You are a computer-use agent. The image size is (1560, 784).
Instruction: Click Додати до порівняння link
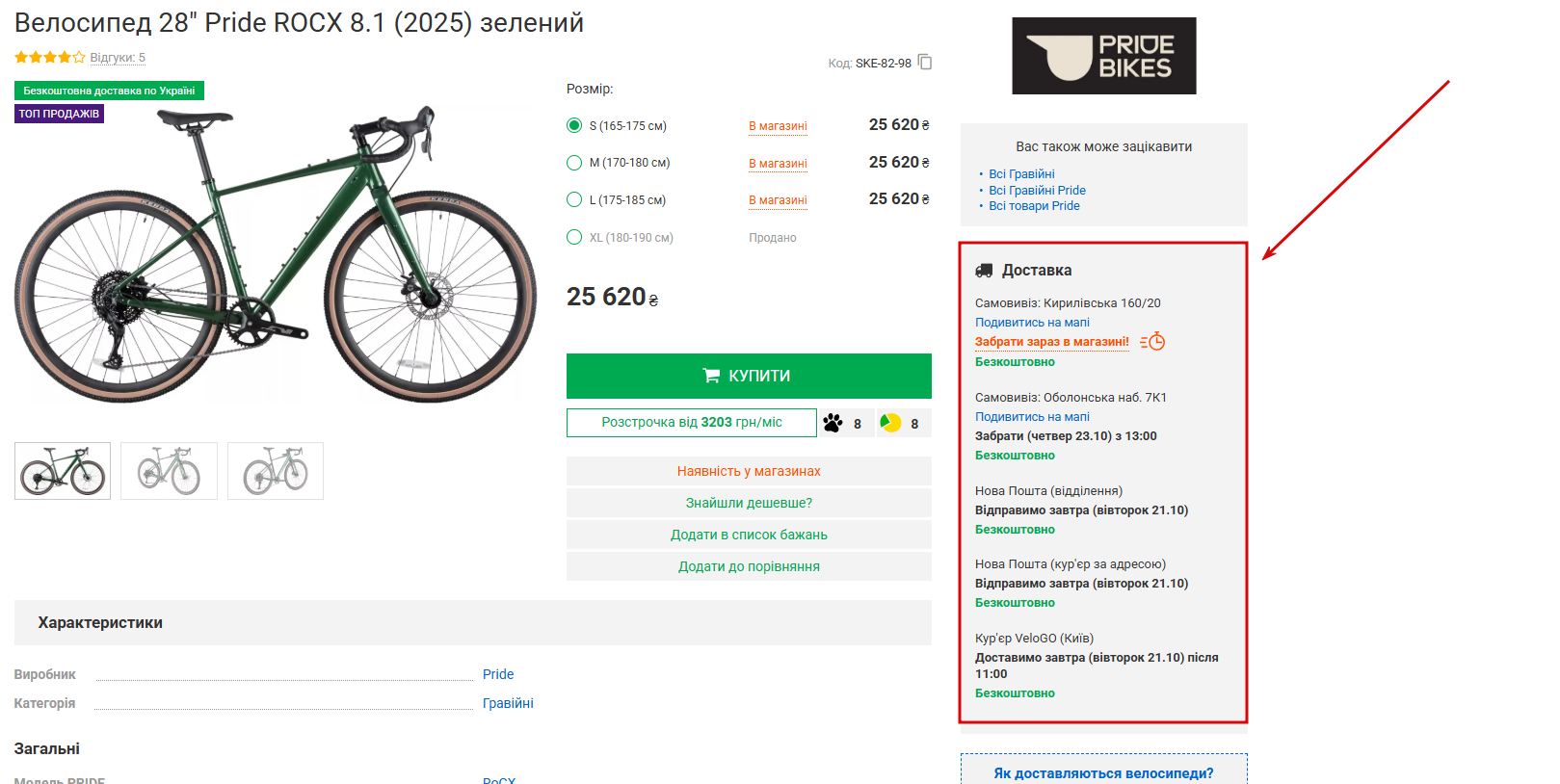[x=749, y=566]
